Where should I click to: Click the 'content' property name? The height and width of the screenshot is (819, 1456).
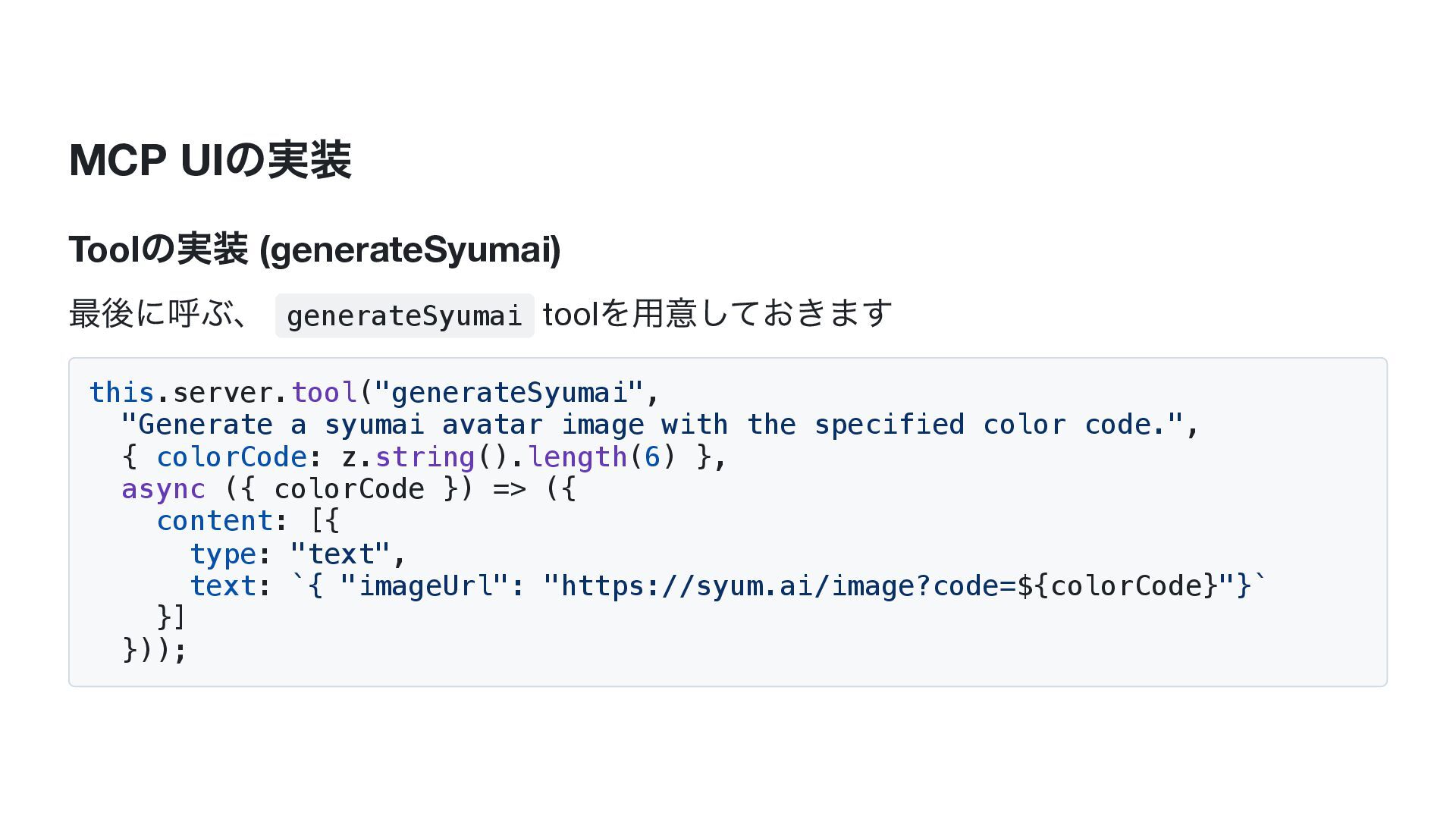[x=215, y=521]
